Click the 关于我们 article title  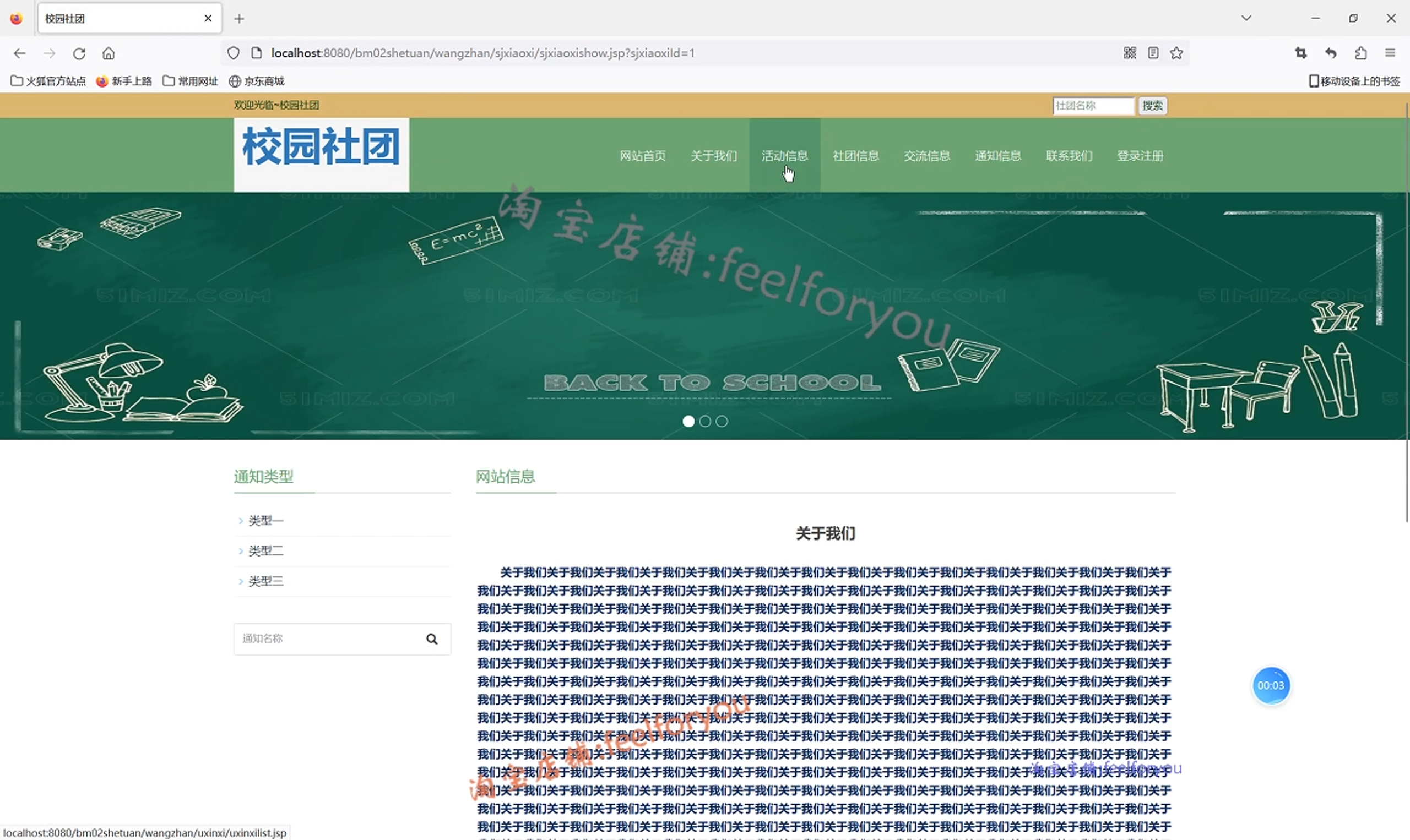[x=825, y=533]
